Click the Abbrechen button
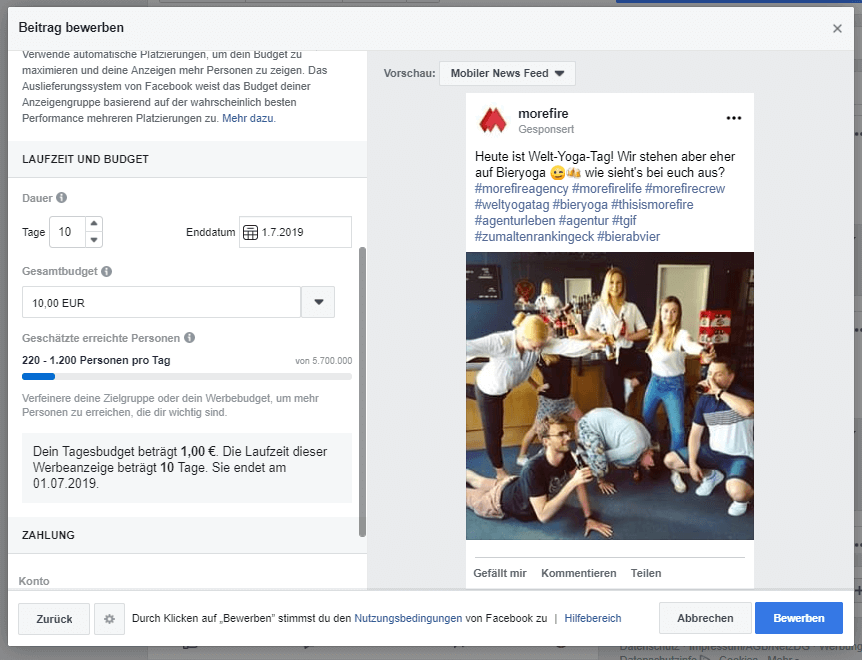 click(705, 618)
